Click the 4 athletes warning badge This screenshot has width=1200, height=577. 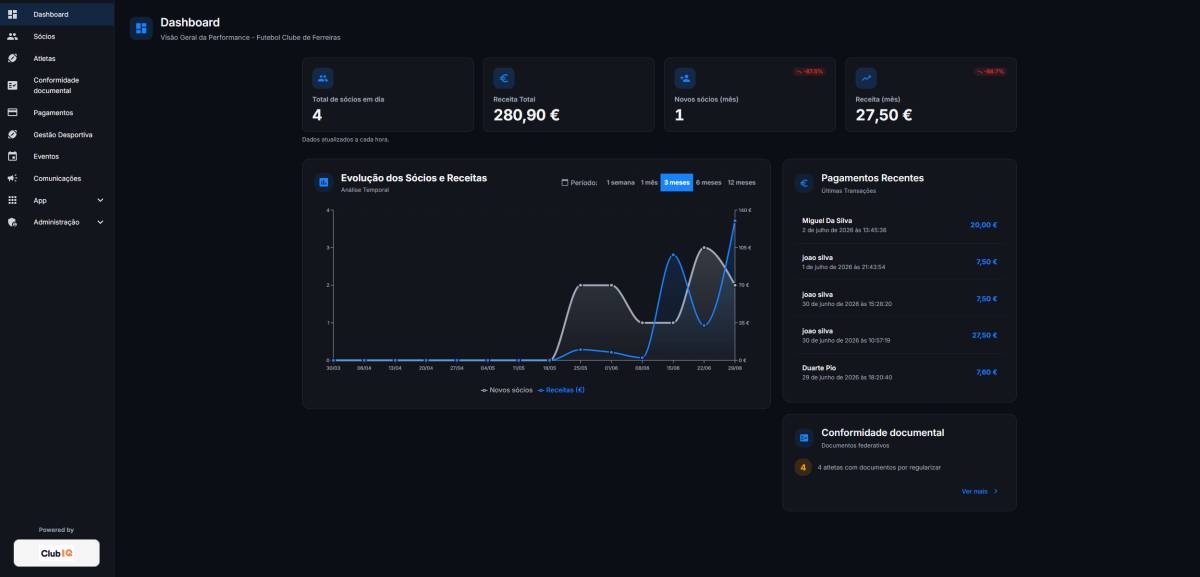[803, 467]
